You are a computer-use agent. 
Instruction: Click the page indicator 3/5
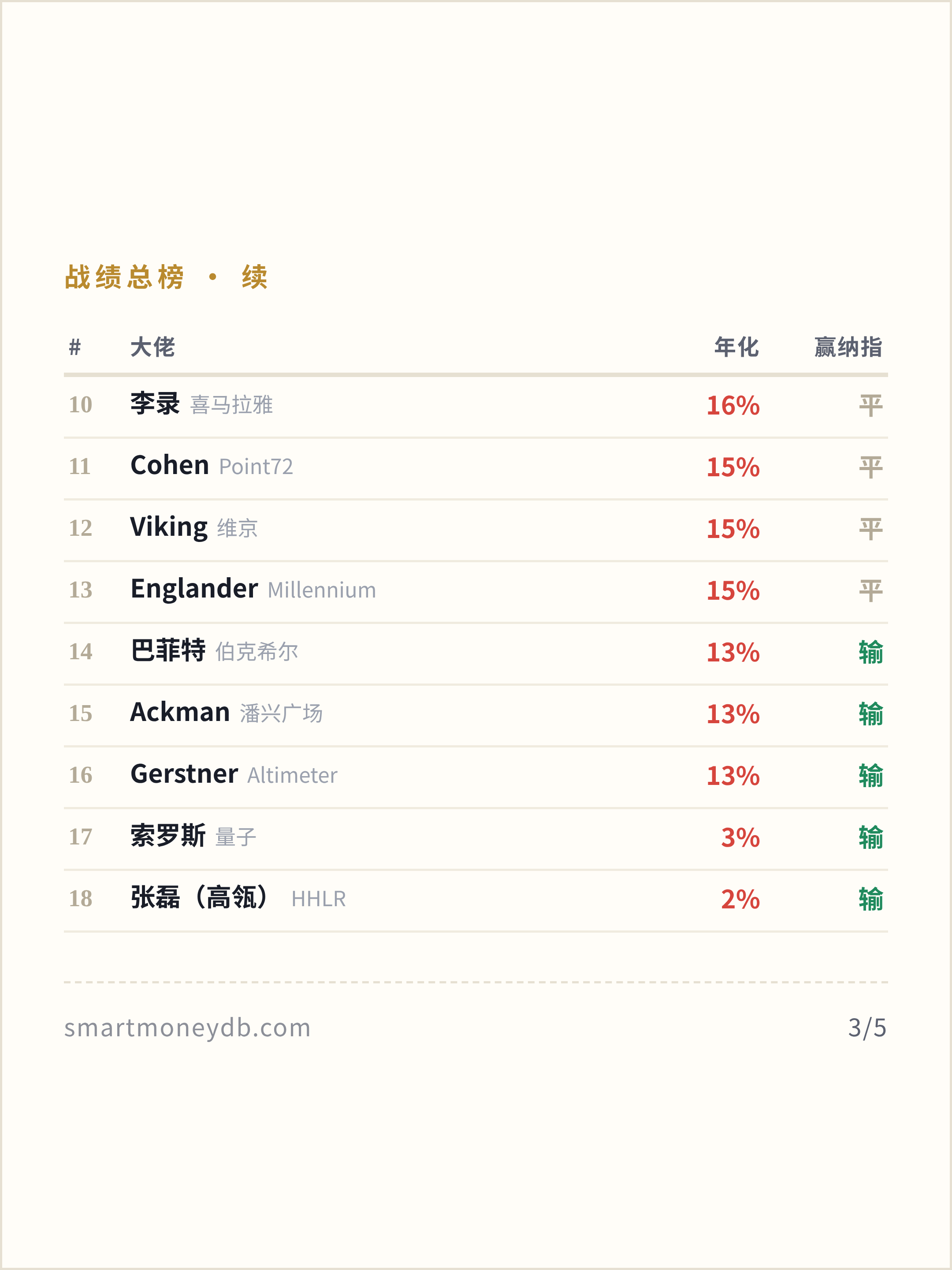(x=867, y=1028)
